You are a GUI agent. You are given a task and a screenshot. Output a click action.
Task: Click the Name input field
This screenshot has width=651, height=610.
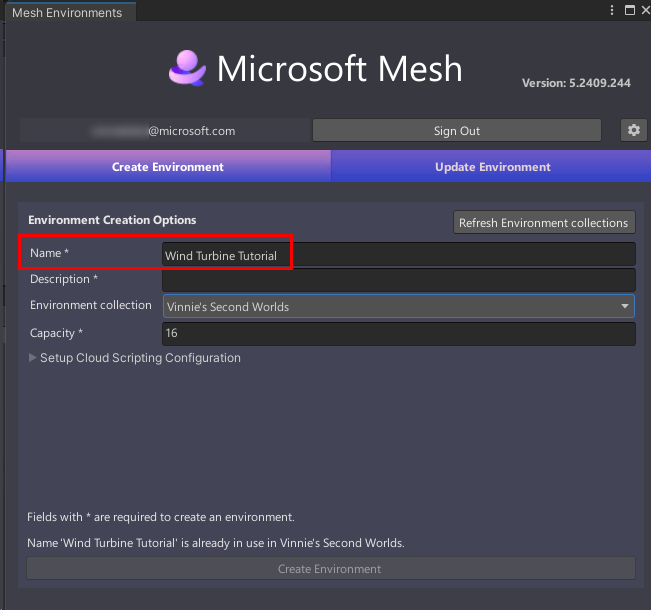(399, 254)
